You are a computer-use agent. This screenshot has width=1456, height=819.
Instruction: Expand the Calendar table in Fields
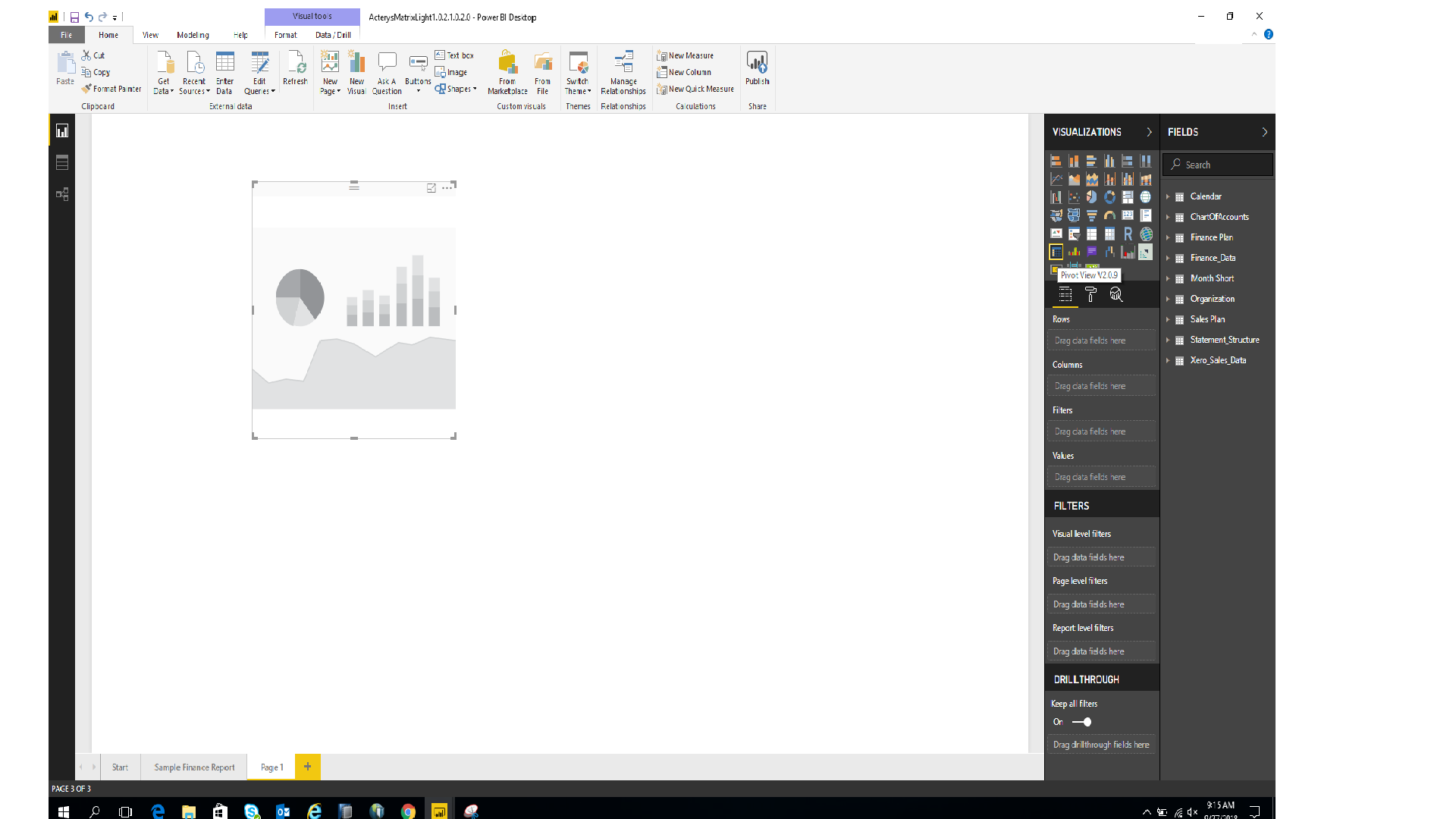[1168, 196]
